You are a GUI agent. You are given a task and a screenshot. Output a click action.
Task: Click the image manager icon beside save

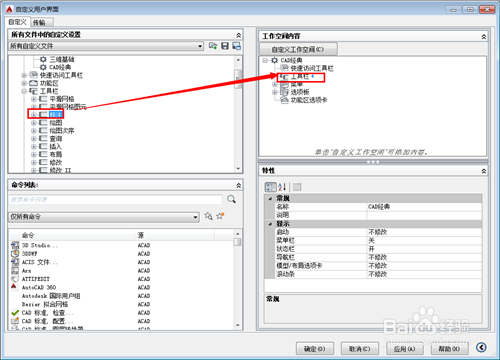click(236, 46)
